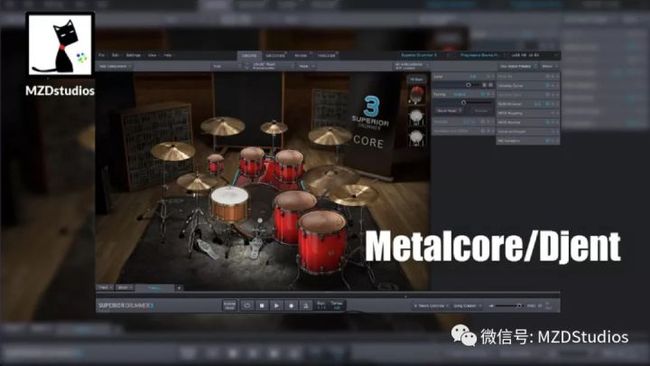The width and height of the screenshot is (650, 366).
Task: Expand the Voice and Layer section
Action: (528, 131)
